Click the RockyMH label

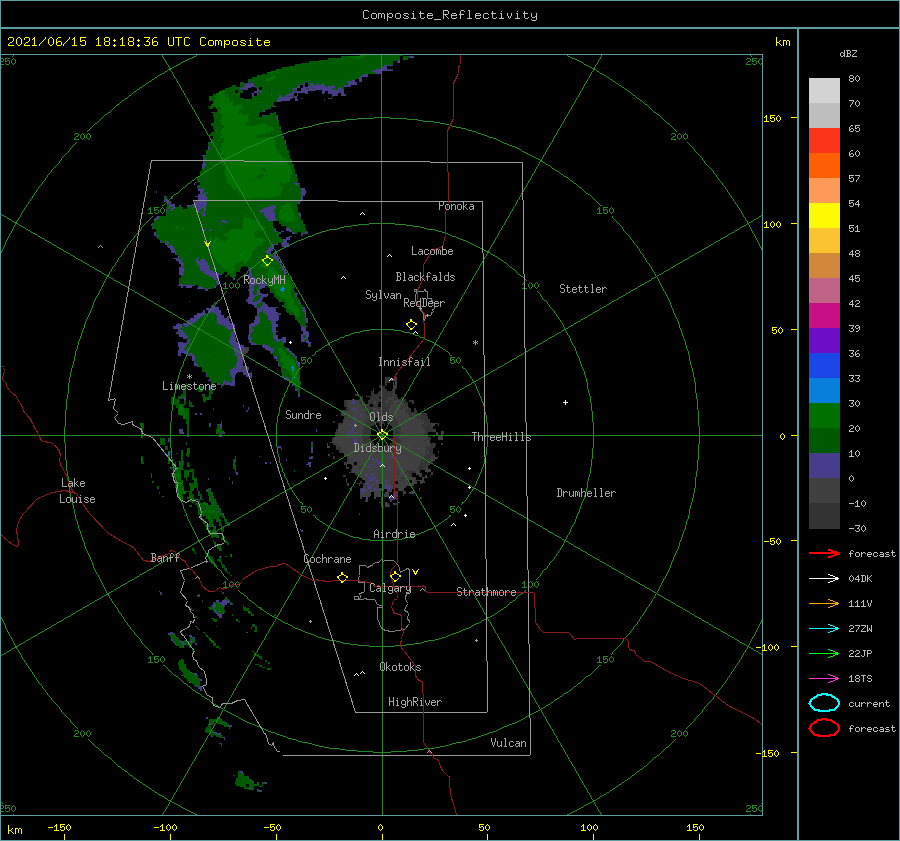(264, 280)
